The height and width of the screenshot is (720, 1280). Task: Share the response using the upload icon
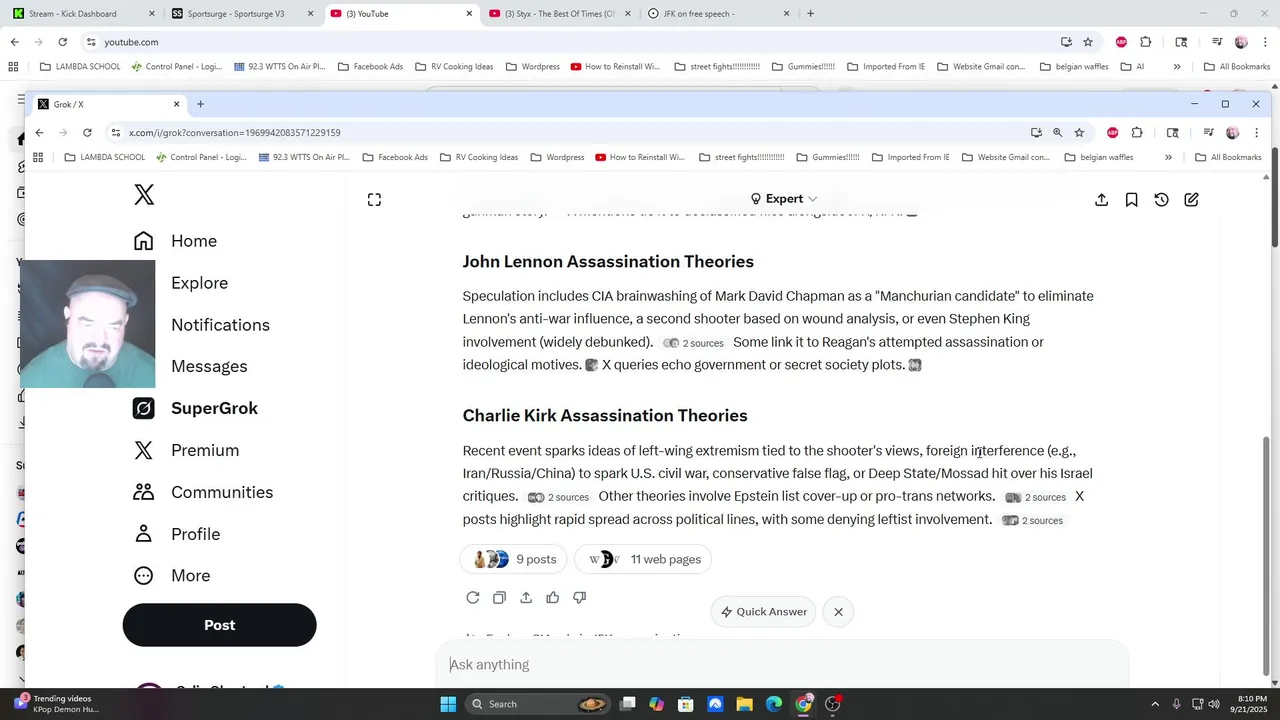pyautogui.click(x=526, y=598)
